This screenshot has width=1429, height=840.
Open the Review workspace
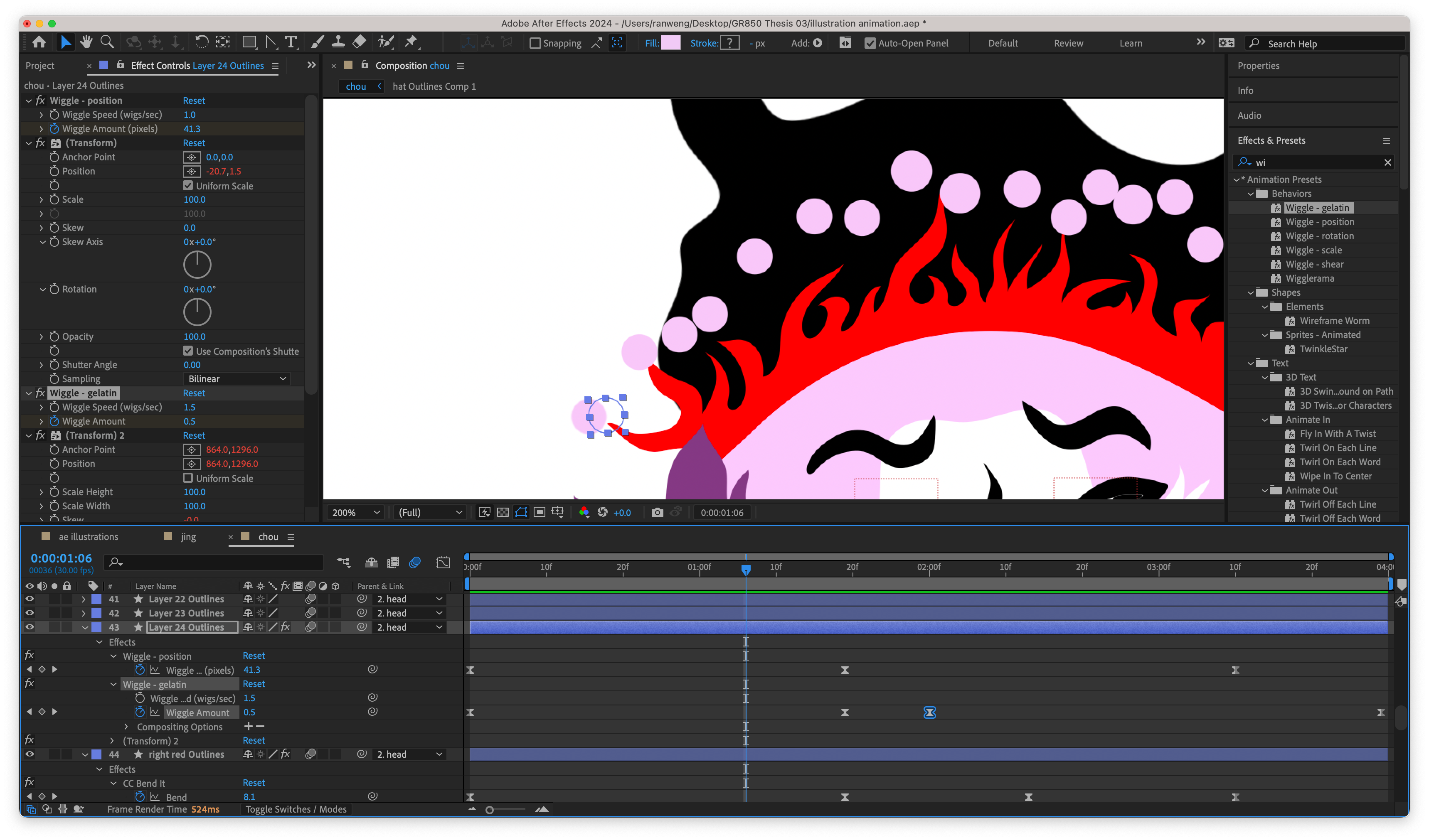(1068, 43)
